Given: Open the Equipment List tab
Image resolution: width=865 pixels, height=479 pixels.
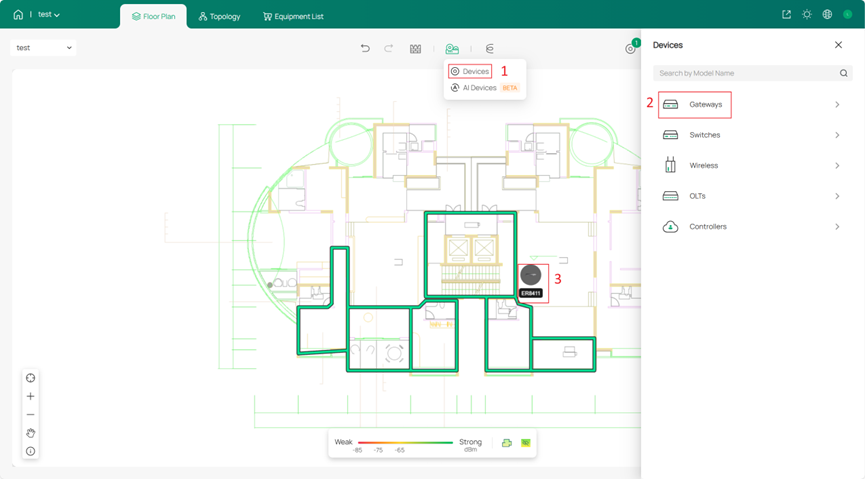Looking at the screenshot, I should [293, 16].
